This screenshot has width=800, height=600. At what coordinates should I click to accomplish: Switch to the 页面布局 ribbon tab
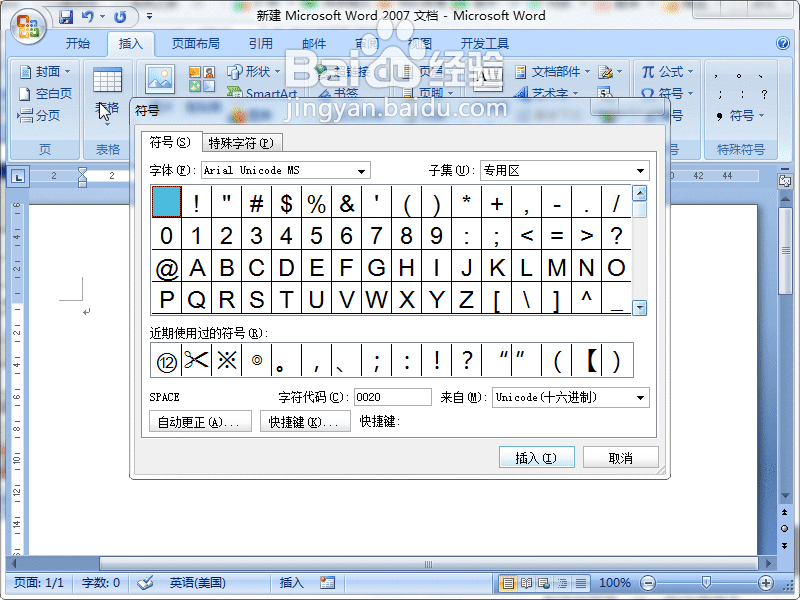click(195, 43)
